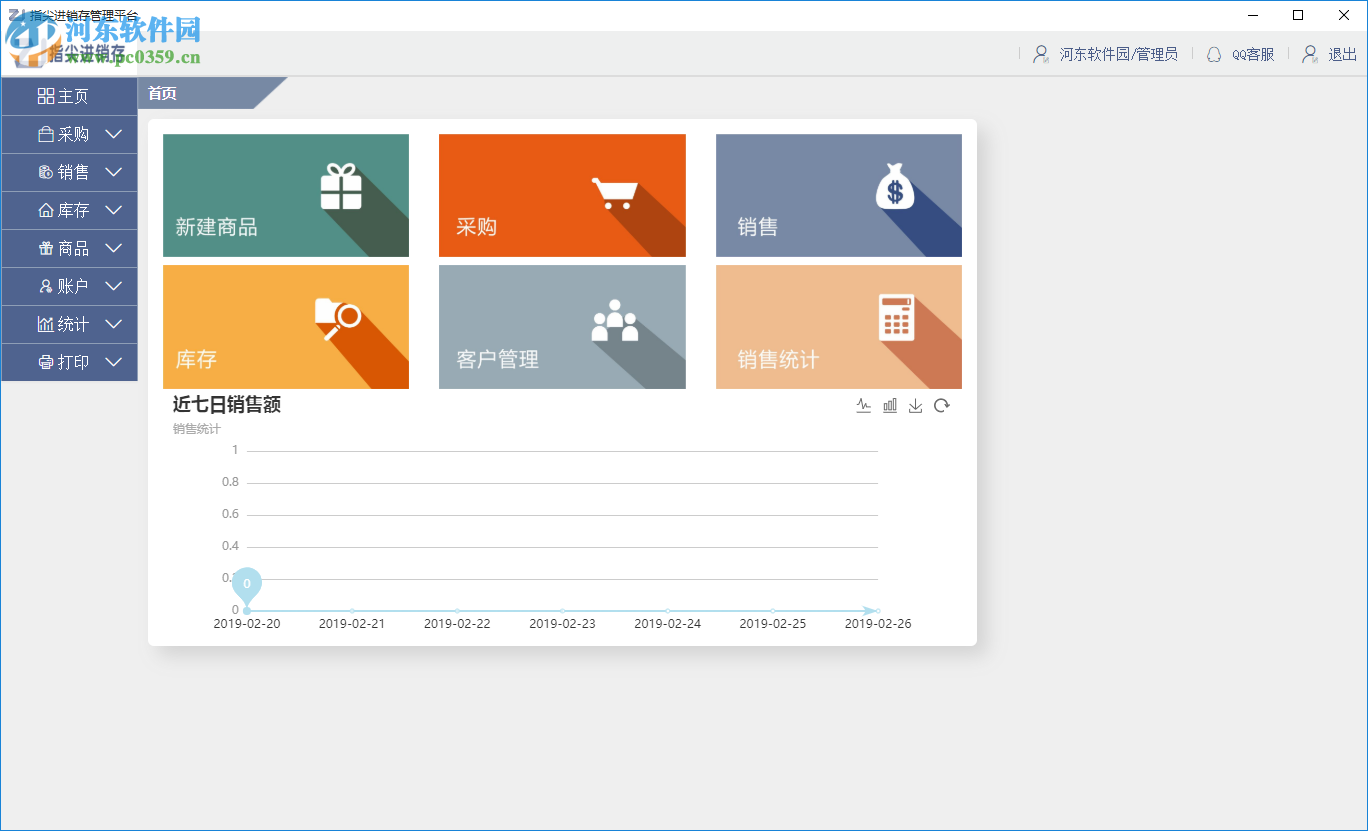This screenshot has width=1368, height=831.
Task: Click the calculator icon on 销售统计 tile
Action: 897,318
